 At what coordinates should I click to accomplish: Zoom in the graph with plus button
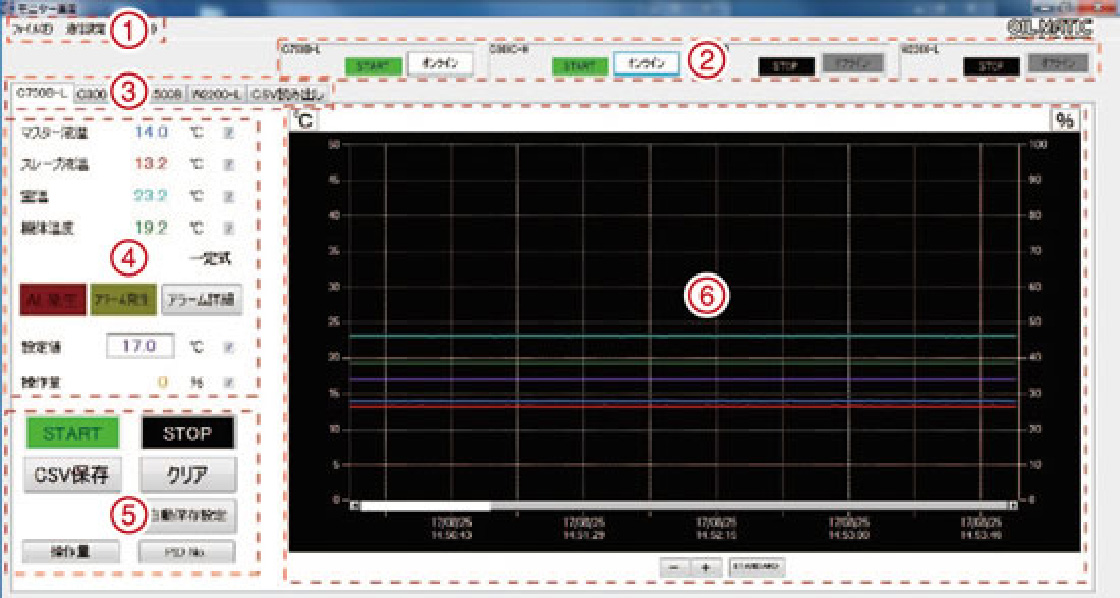pyautogui.click(x=706, y=567)
